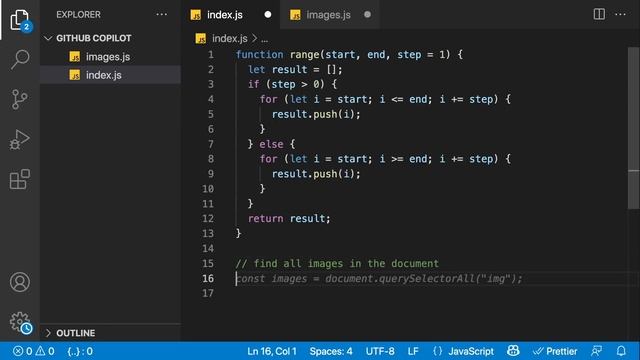Close unsaved index.js tab dot

click(x=268, y=15)
